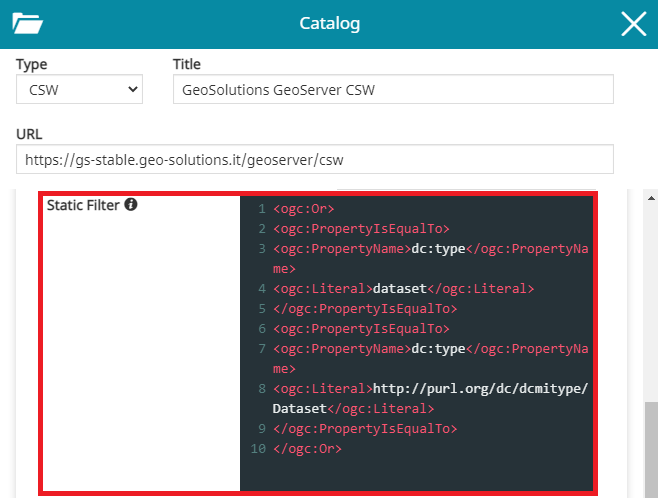658x498 pixels.
Task: Click the closing ogc:Or tag on line 10
Action: 307,449
